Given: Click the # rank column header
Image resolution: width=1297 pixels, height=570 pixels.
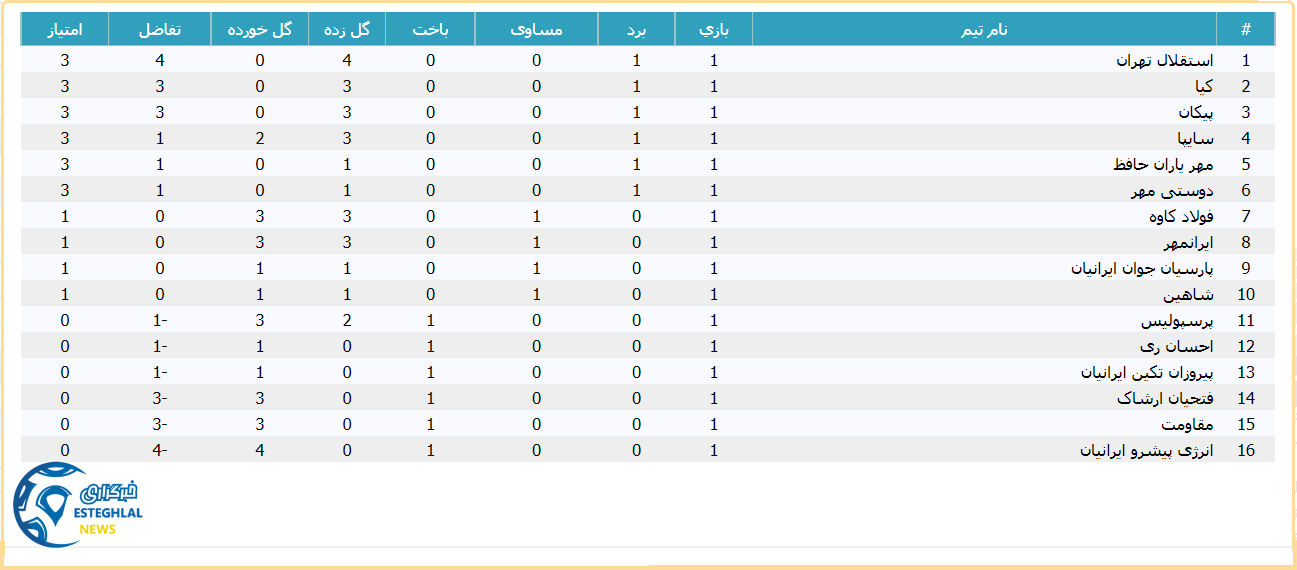Looking at the screenshot, I should 1245,30.
